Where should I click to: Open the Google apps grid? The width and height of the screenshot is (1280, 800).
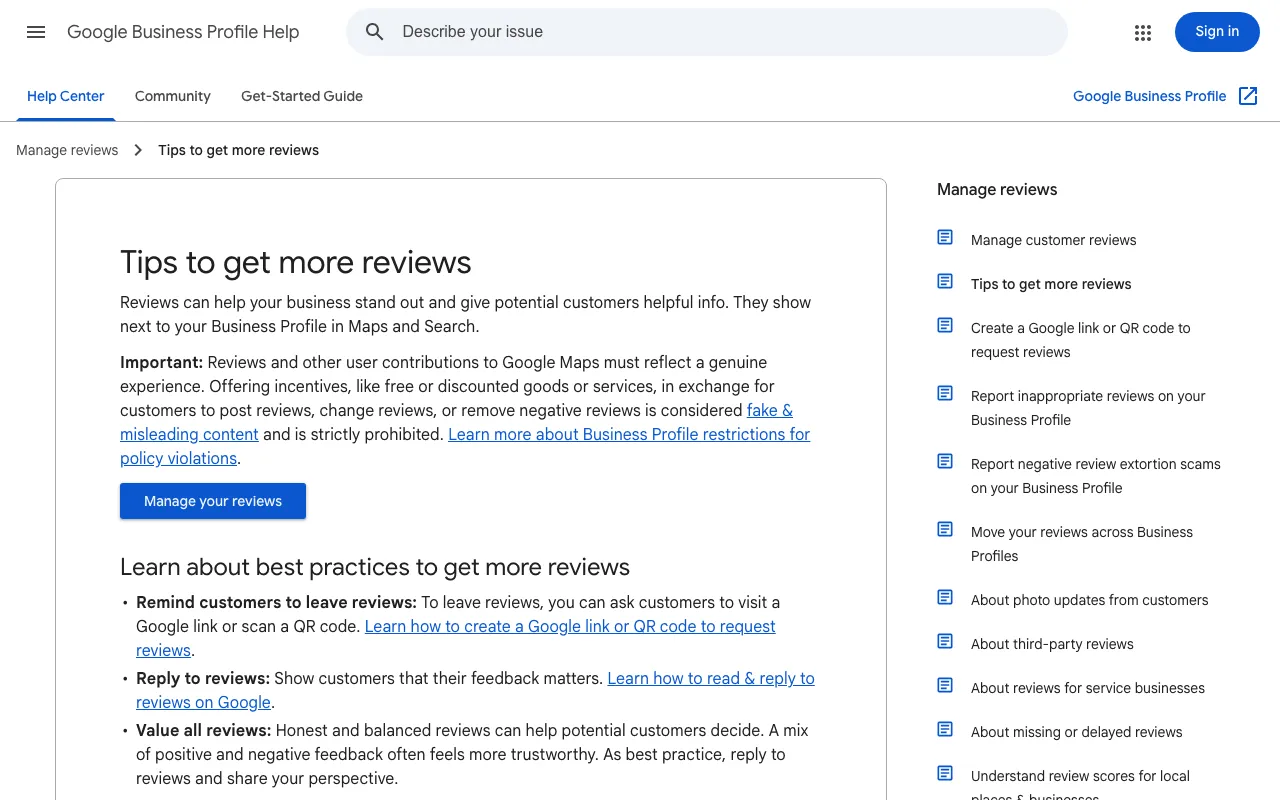click(1143, 32)
